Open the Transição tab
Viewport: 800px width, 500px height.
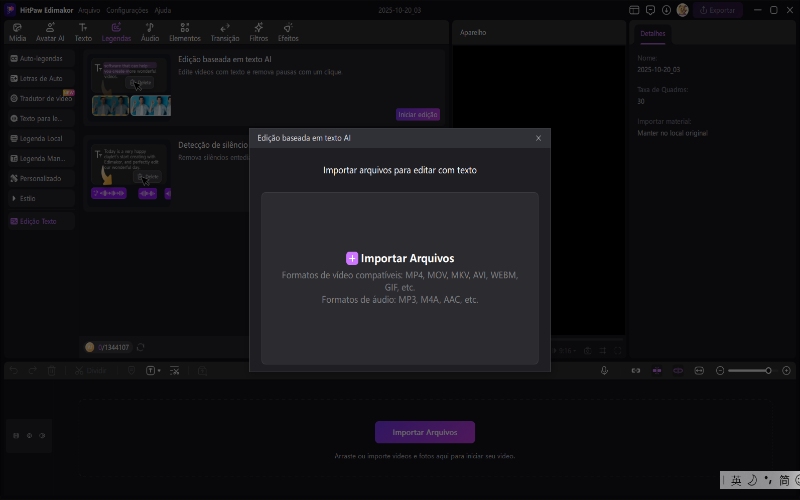[x=225, y=32]
